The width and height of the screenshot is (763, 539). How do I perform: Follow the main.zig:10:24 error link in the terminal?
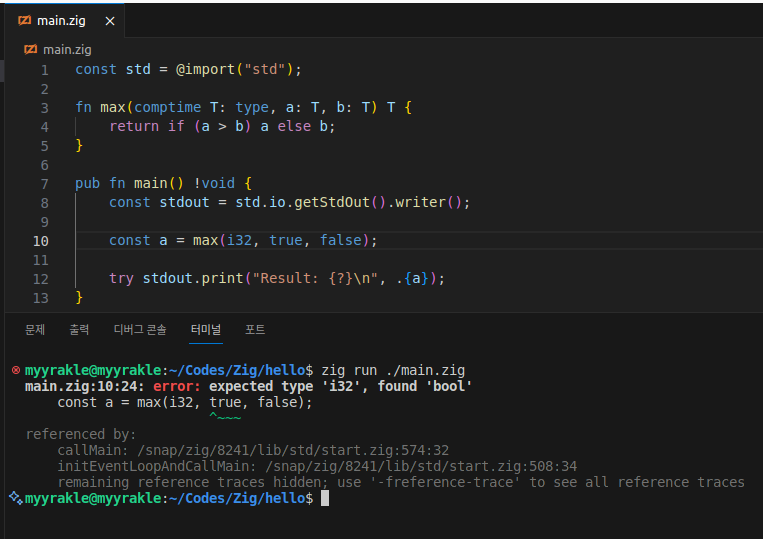pos(86,386)
